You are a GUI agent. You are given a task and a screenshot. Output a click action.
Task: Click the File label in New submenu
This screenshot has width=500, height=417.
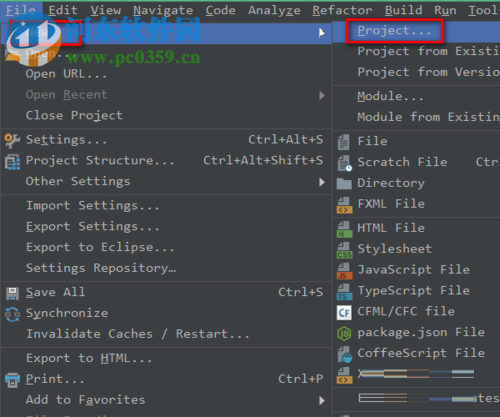pos(372,141)
